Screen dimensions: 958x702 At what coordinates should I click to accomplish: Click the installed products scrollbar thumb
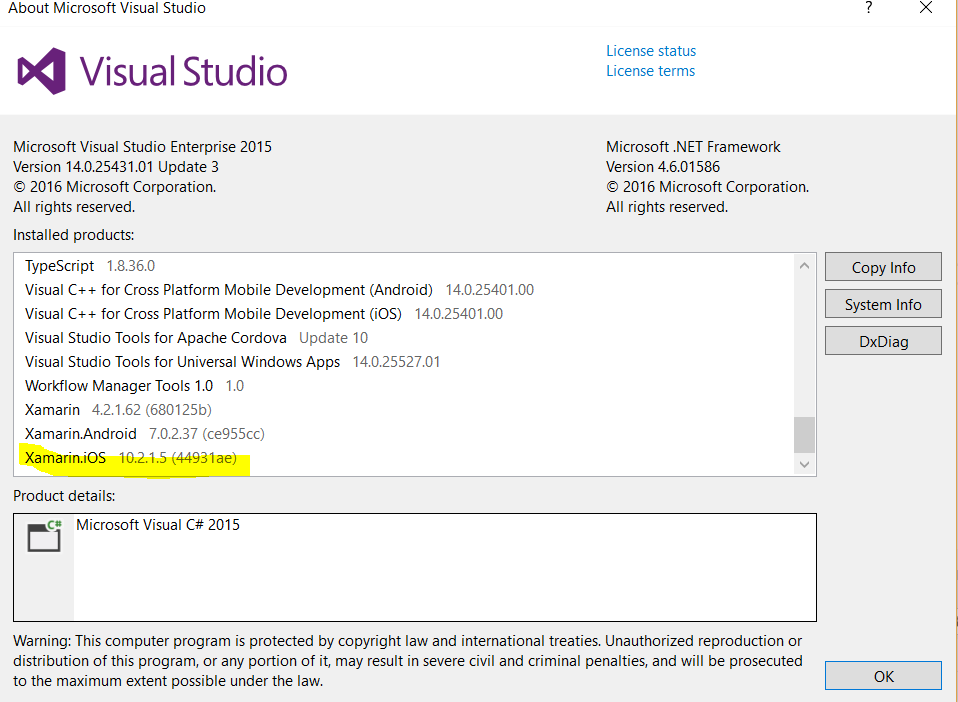(804, 434)
